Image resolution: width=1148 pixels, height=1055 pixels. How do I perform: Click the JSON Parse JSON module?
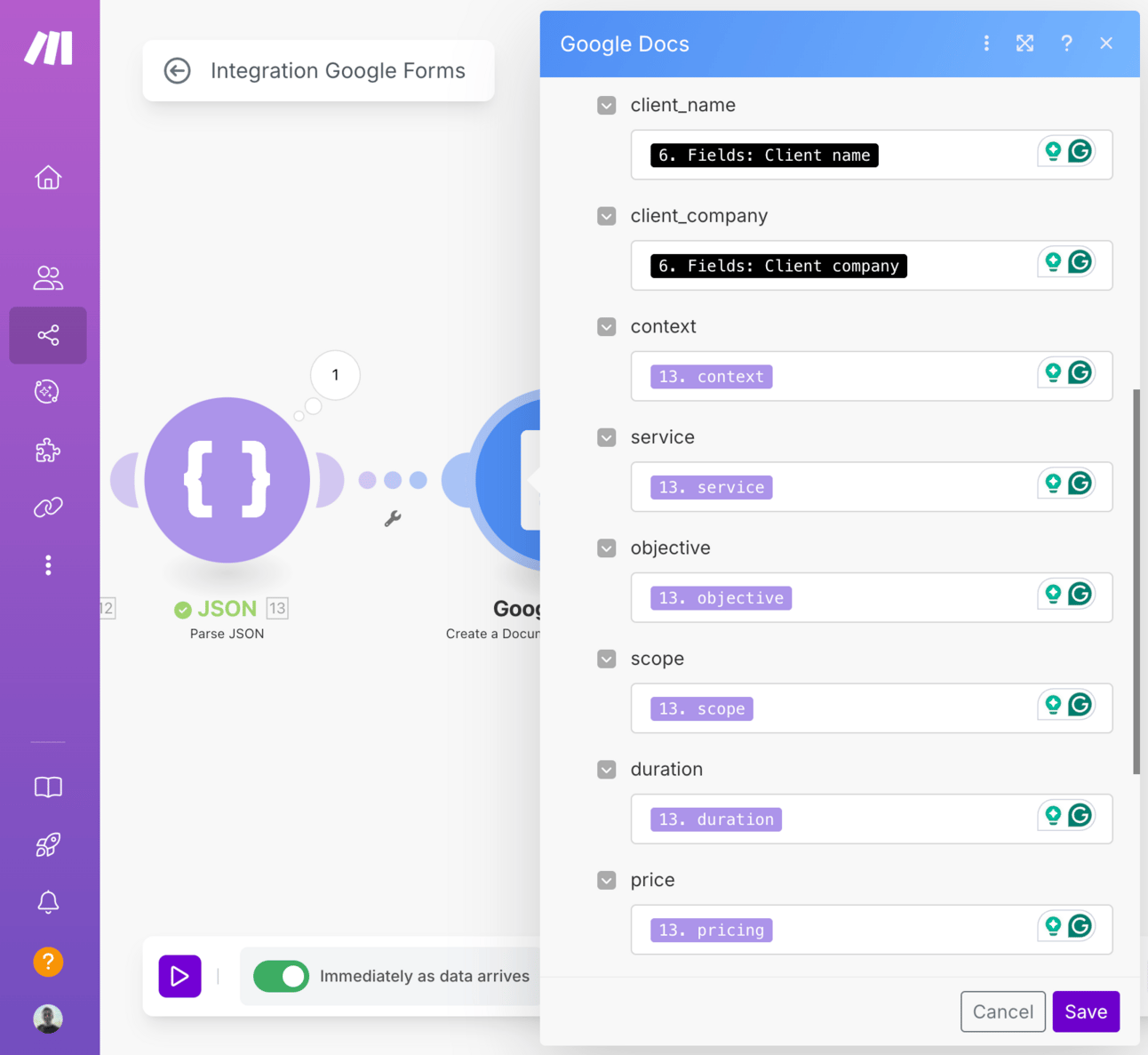click(x=227, y=480)
